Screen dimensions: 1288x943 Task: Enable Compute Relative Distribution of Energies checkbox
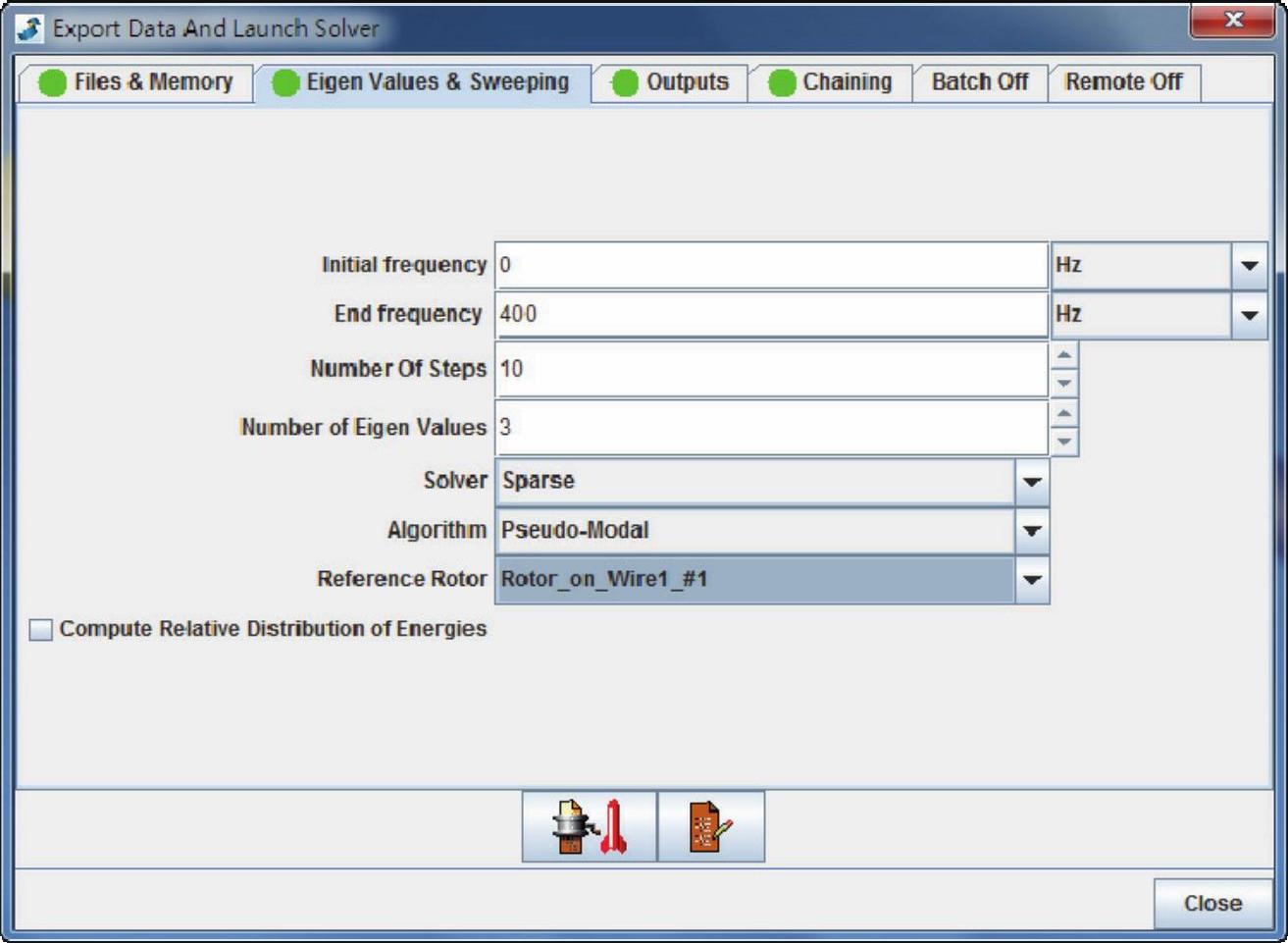(x=41, y=630)
